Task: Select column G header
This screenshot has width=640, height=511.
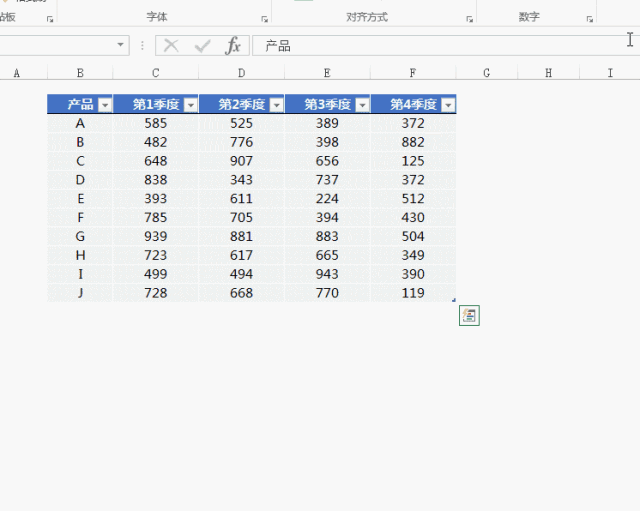Action: pos(487,73)
